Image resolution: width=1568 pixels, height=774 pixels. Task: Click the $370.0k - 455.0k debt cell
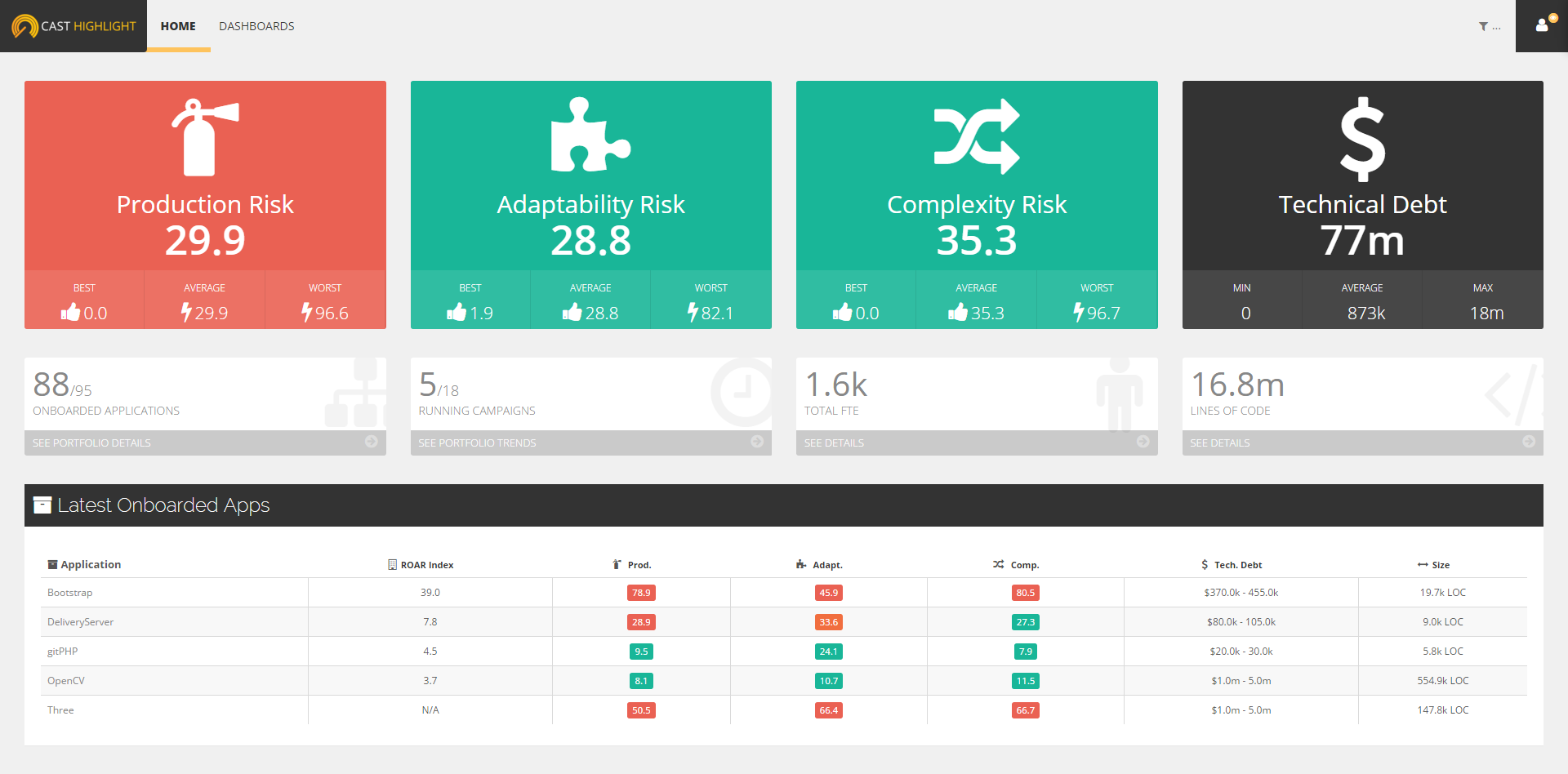click(x=1241, y=593)
